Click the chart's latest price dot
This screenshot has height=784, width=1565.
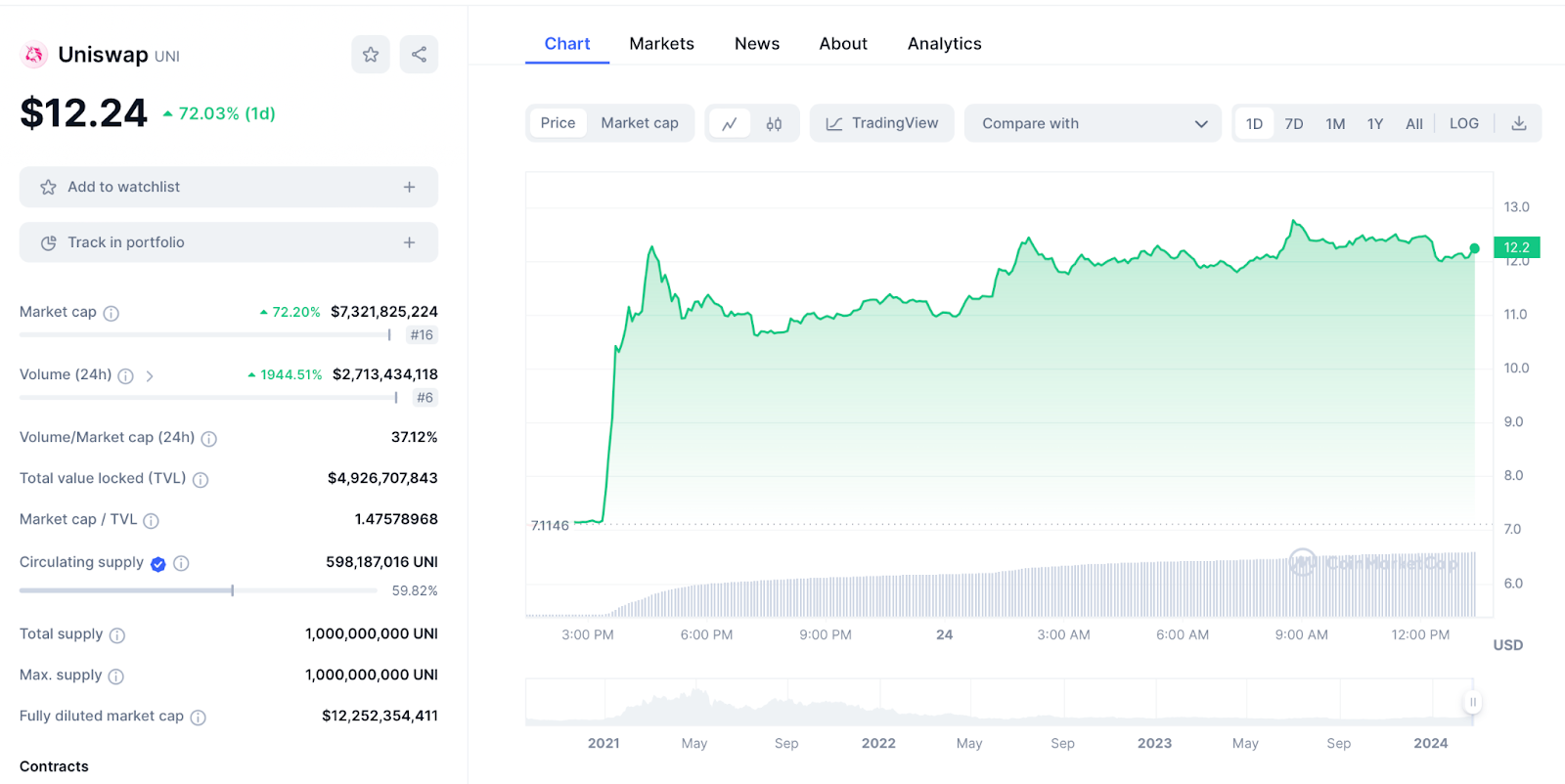click(1475, 248)
